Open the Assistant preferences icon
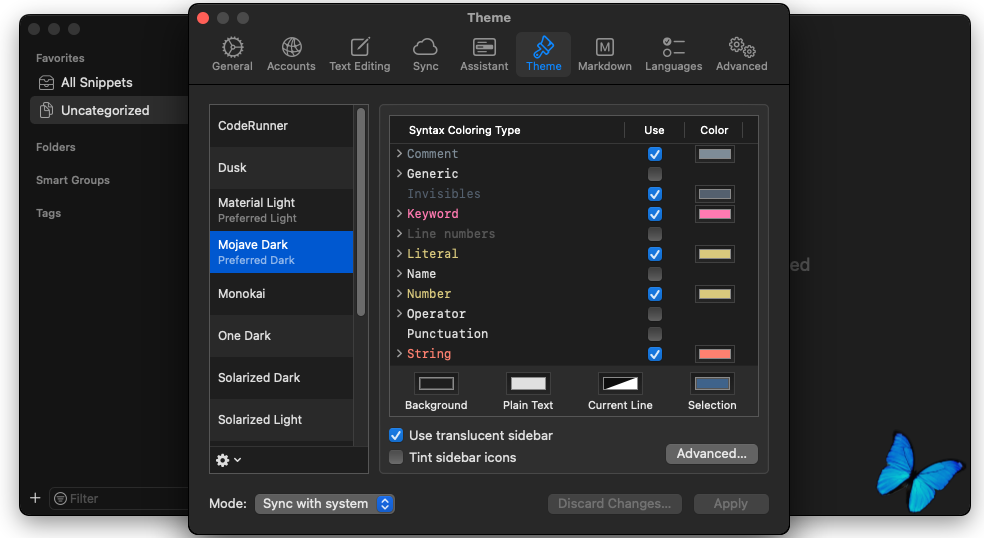This screenshot has height=538, width=984. click(484, 47)
